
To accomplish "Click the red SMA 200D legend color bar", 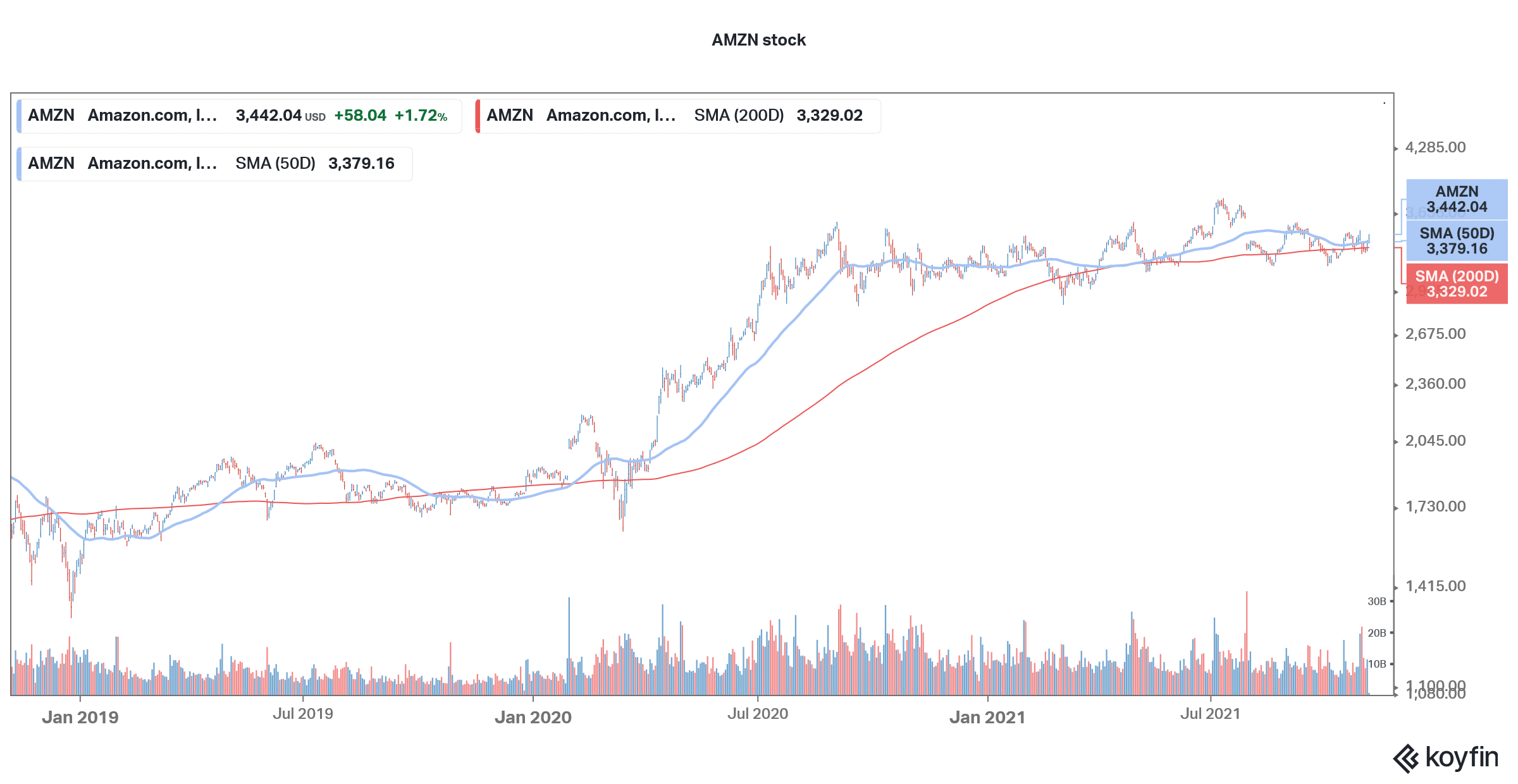I will point(478,116).
